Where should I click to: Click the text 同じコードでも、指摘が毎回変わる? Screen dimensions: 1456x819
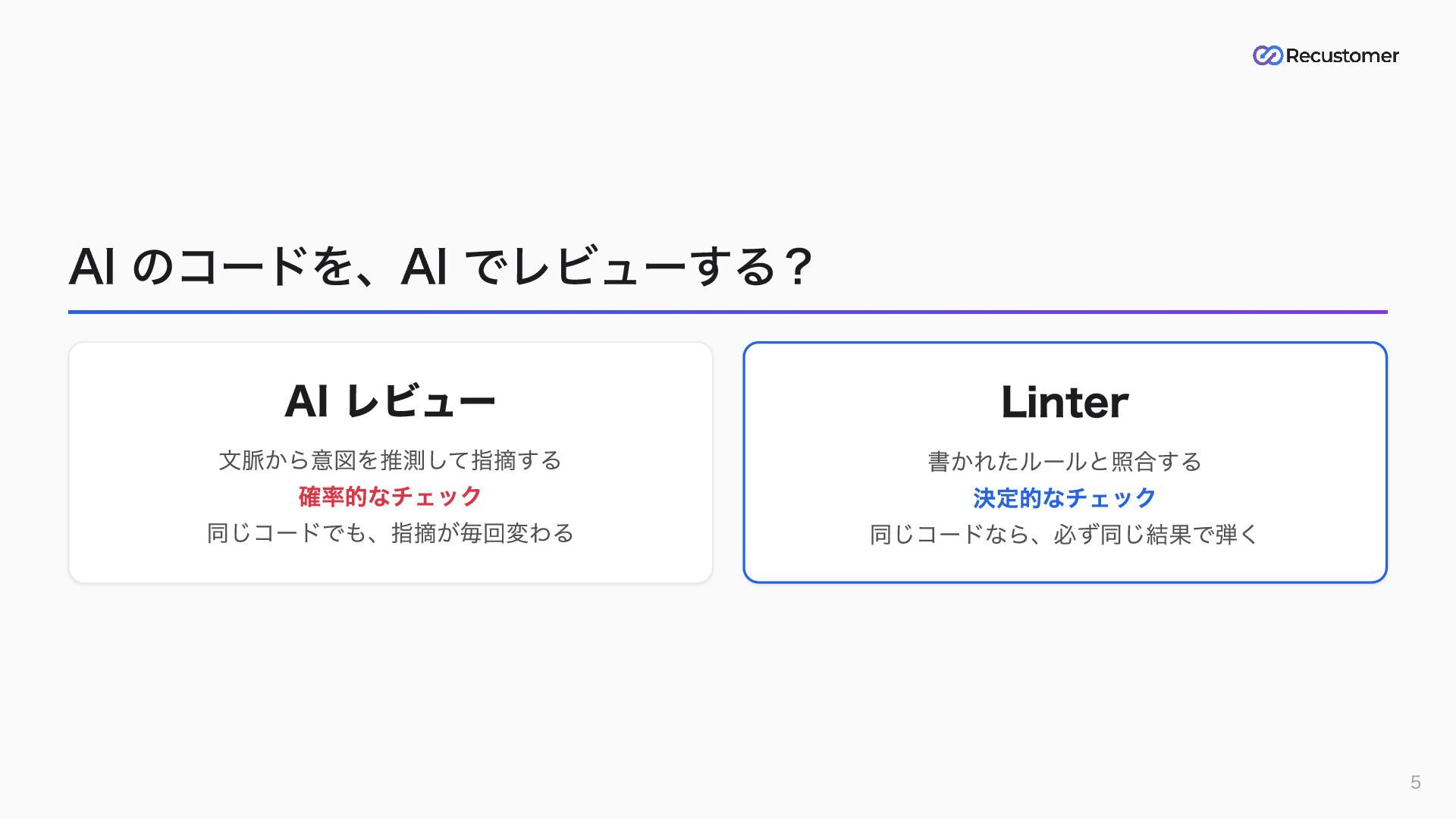391,533
